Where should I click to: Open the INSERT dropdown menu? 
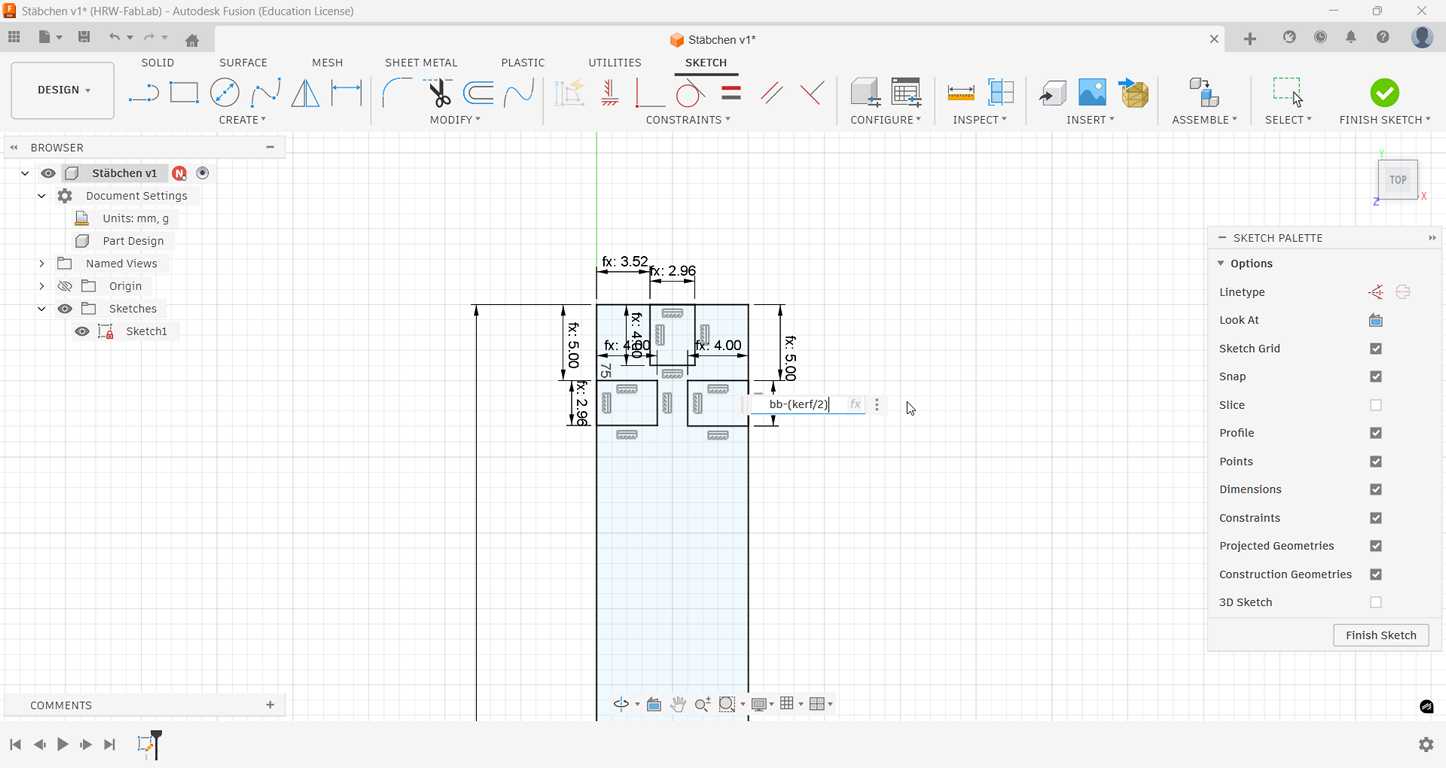[x=1090, y=120]
